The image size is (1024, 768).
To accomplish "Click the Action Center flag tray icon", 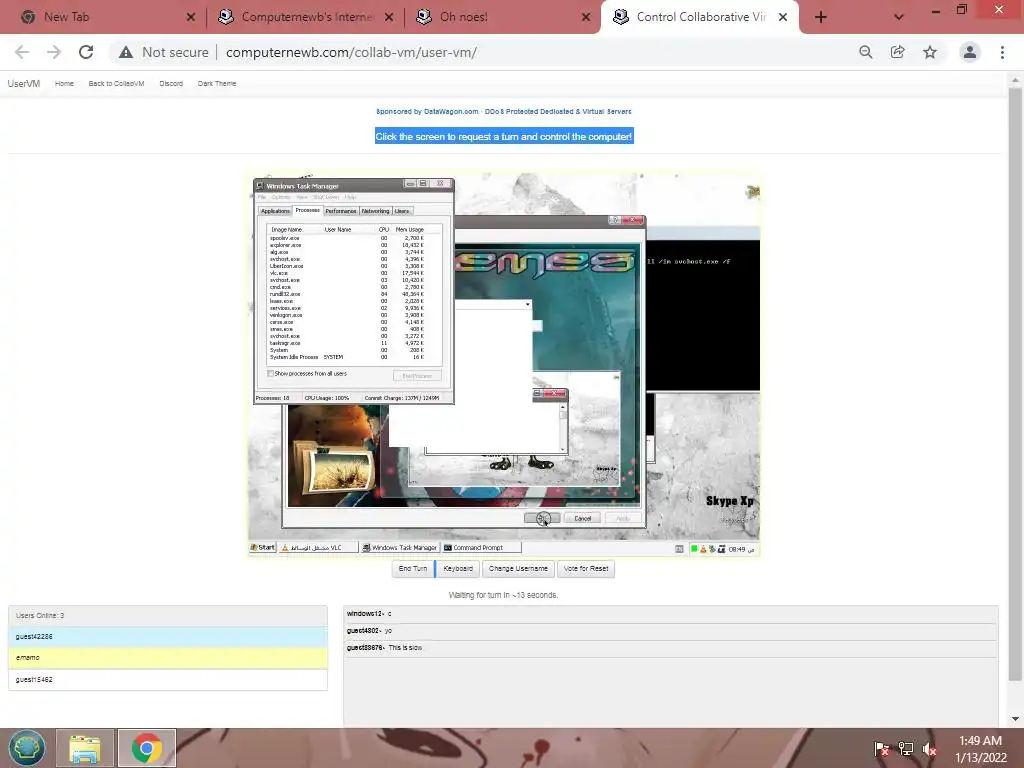I will [x=881, y=749].
